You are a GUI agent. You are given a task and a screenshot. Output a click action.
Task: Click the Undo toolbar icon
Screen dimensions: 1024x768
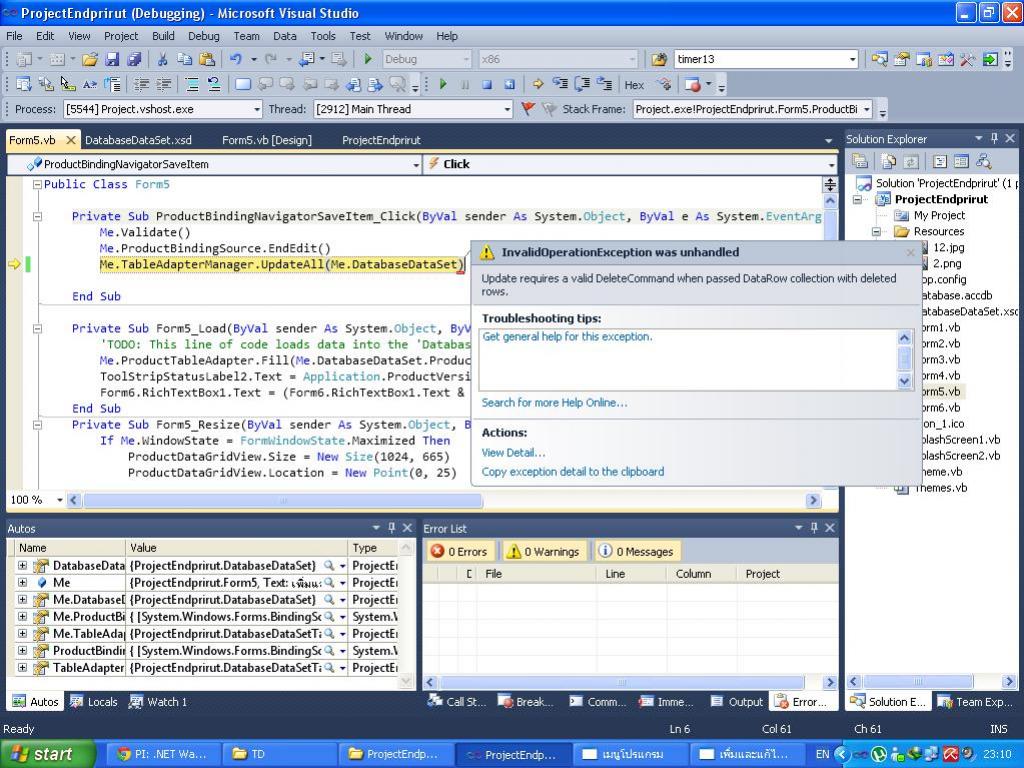tap(236, 60)
